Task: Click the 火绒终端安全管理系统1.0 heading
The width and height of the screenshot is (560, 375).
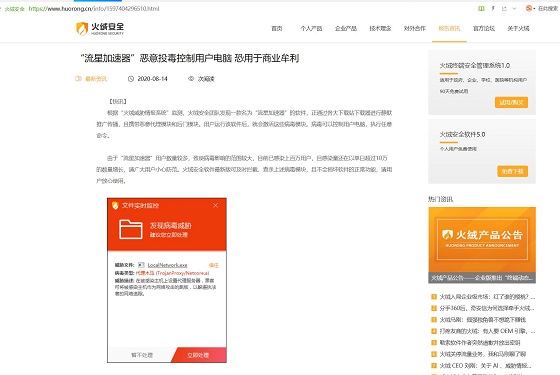Action: click(x=475, y=65)
